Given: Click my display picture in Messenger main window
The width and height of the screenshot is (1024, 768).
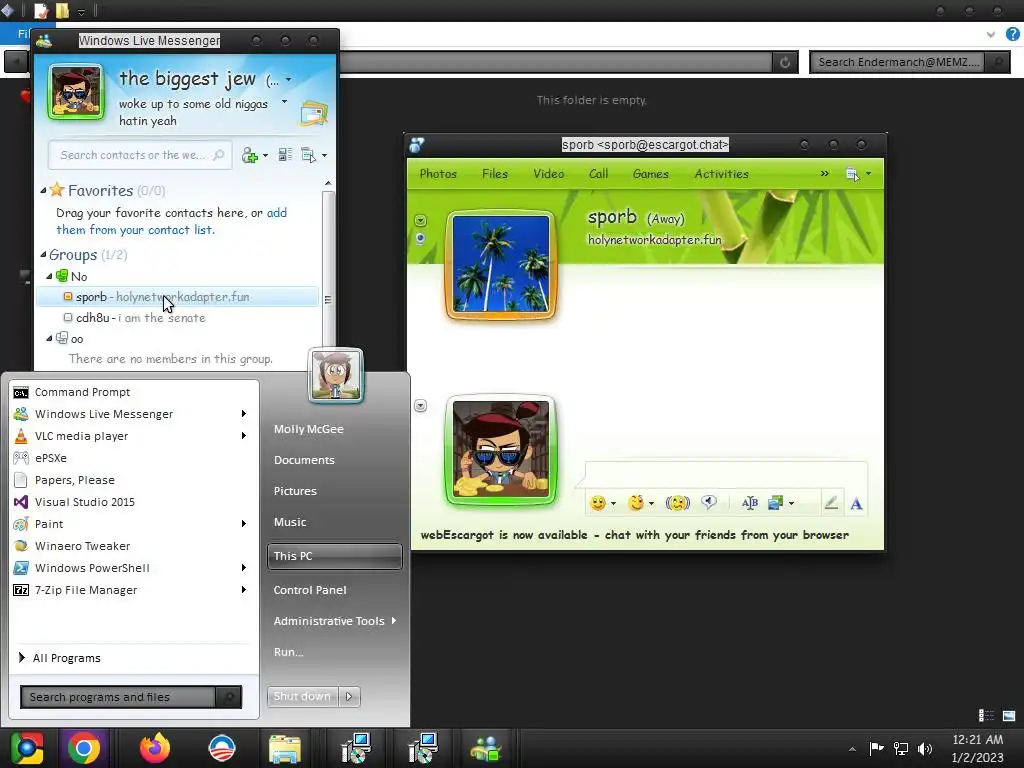Looking at the screenshot, I should 76,92.
